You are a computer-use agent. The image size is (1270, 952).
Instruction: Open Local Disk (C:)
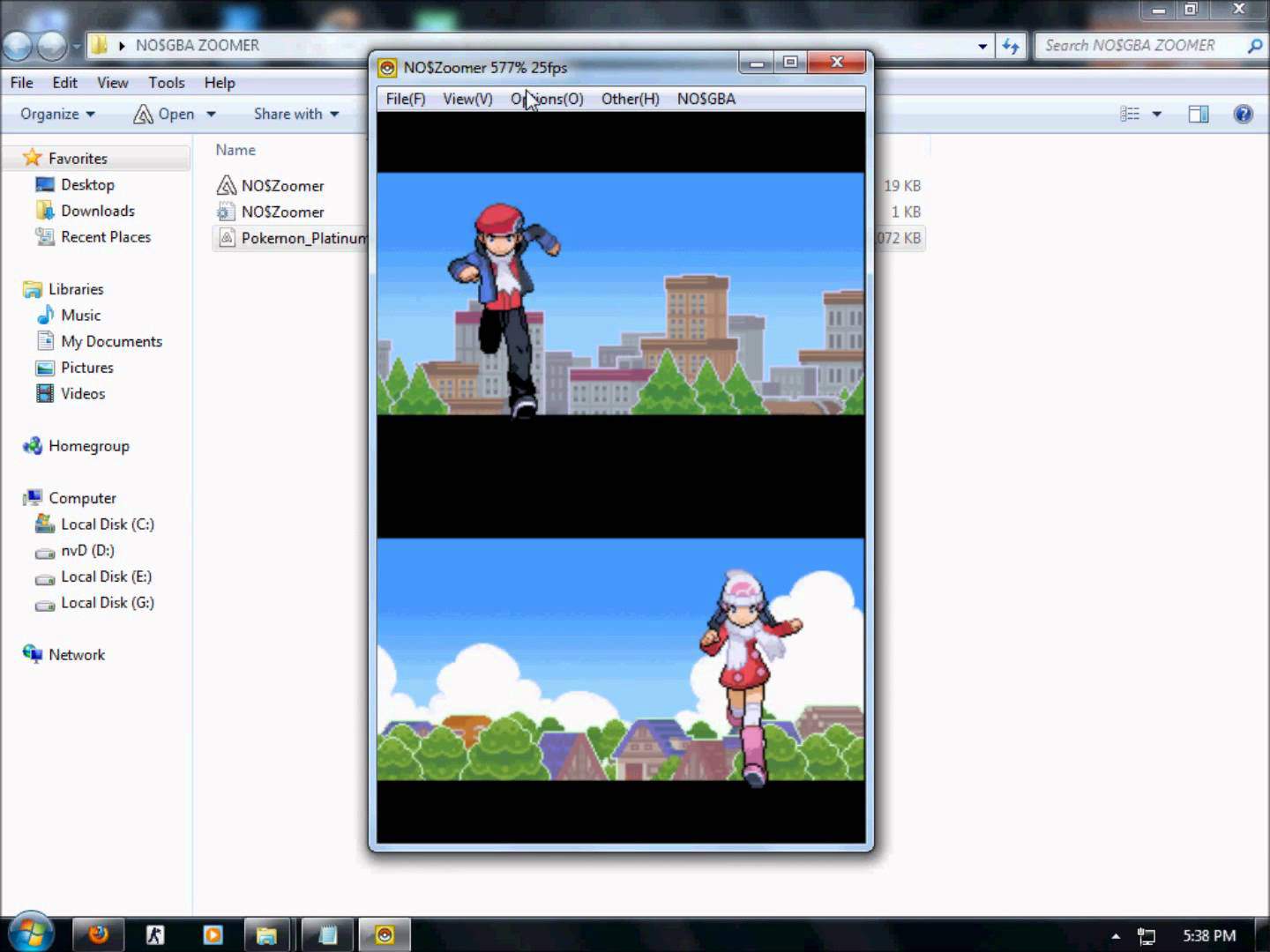(107, 524)
